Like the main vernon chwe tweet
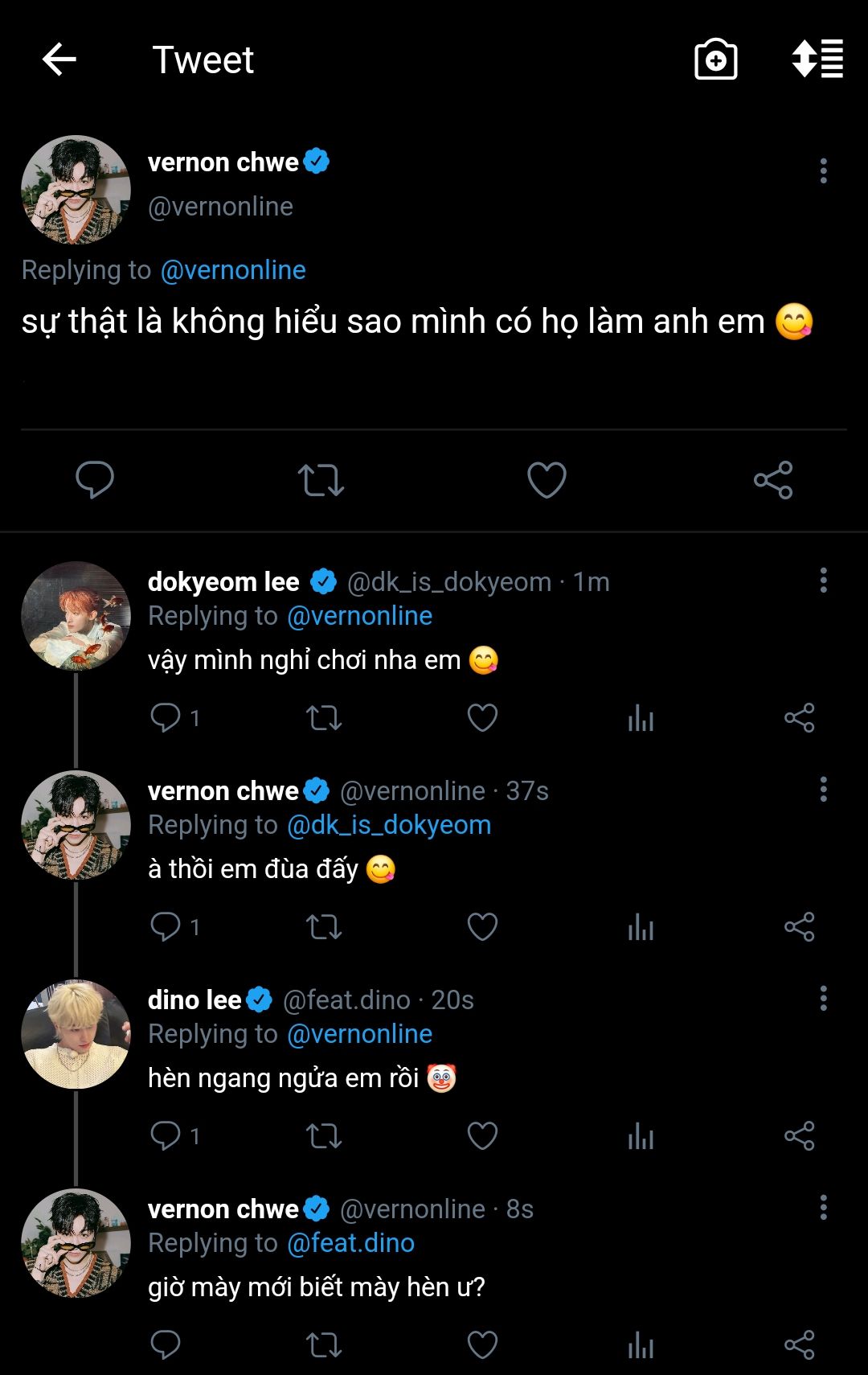This screenshot has width=868, height=1375. pos(547,480)
